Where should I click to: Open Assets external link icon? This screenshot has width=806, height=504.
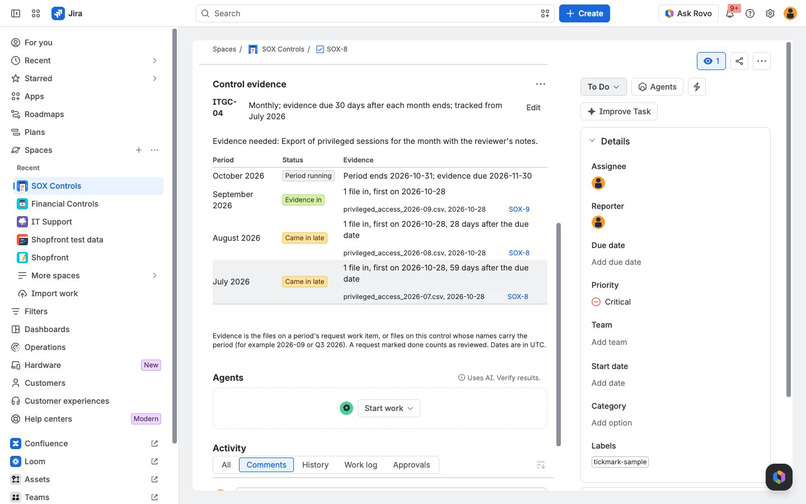[154, 479]
